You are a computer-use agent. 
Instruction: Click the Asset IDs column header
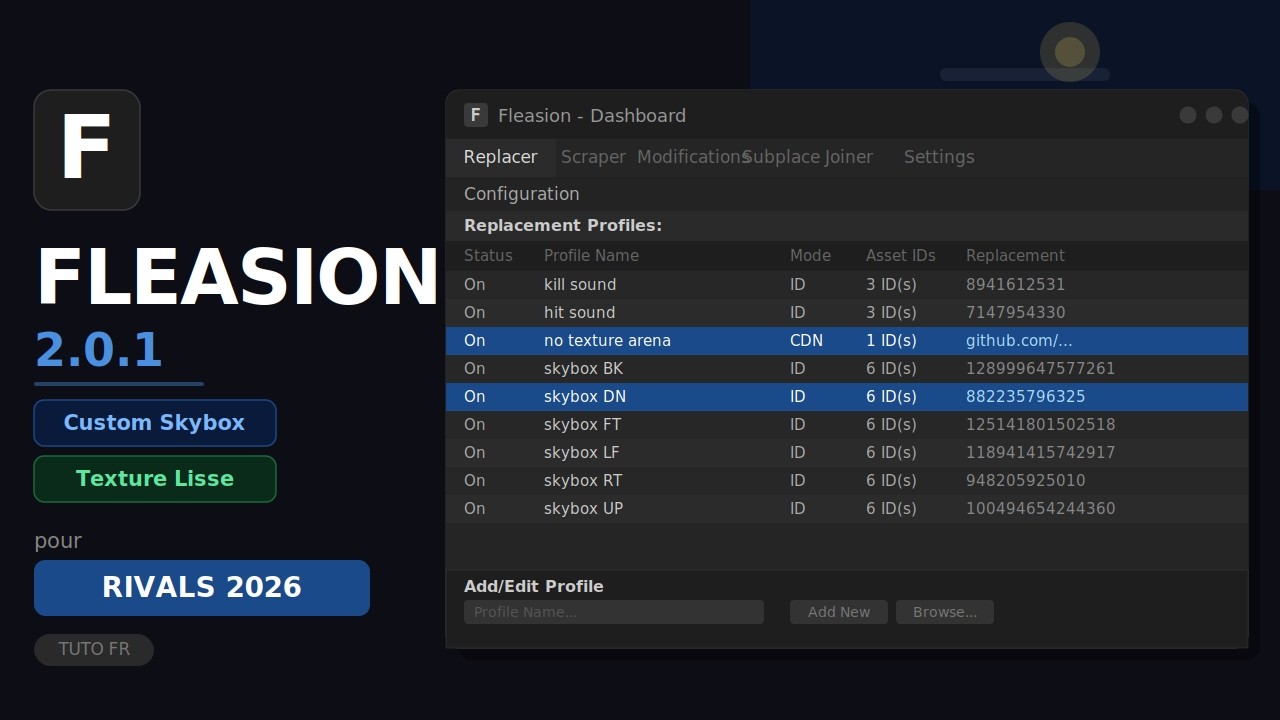[x=901, y=256]
